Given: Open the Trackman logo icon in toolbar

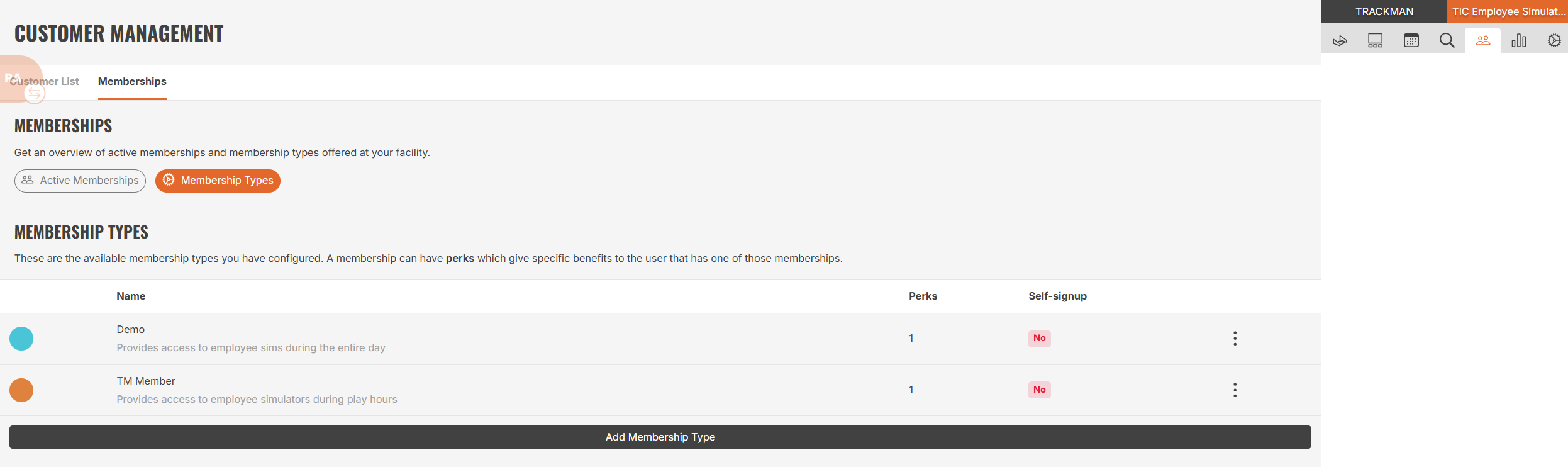Looking at the screenshot, I should coord(1340,41).
